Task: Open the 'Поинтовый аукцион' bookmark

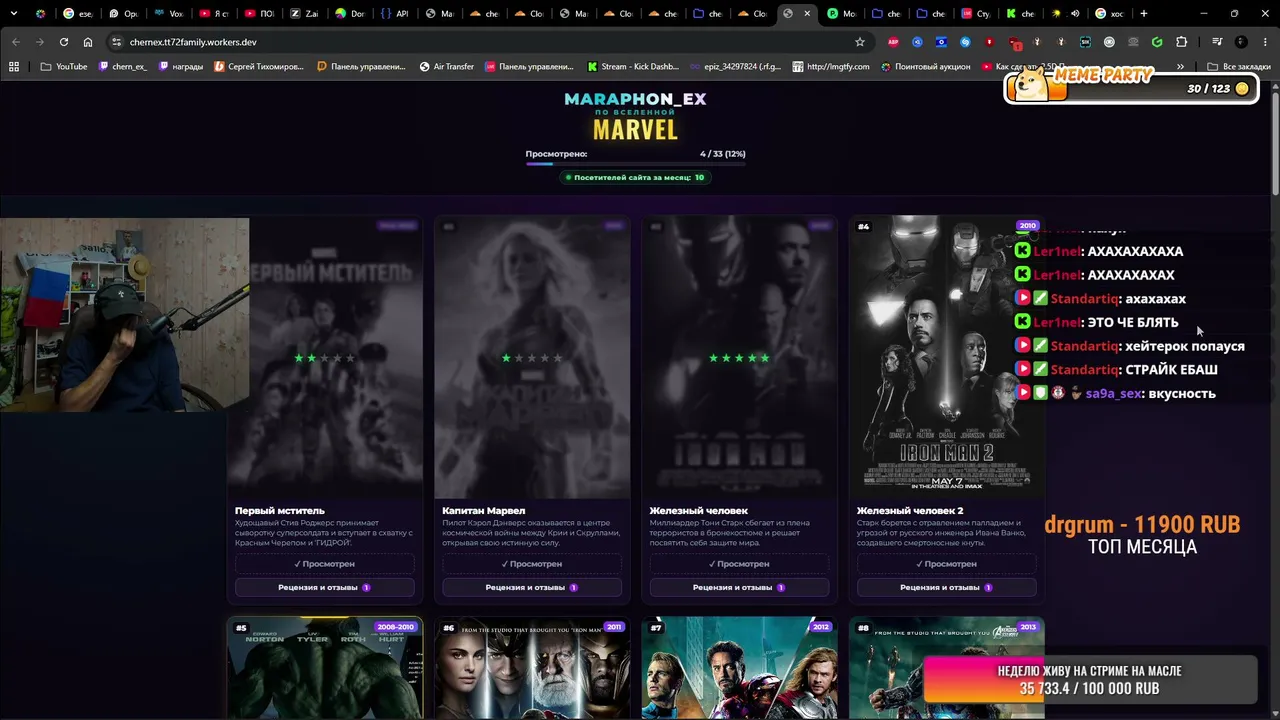Action: (925, 67)
